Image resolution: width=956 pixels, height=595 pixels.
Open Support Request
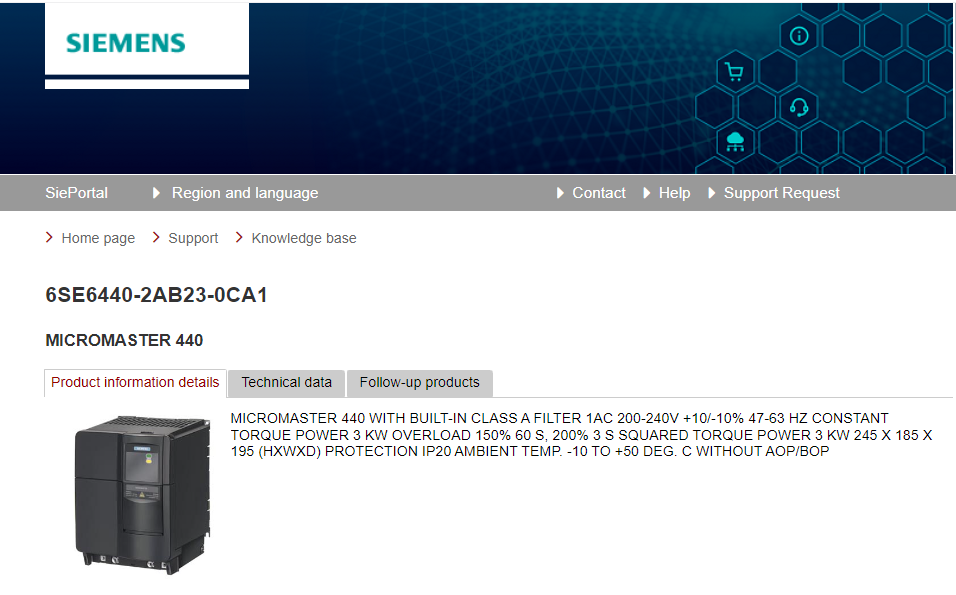pos(782,193)
